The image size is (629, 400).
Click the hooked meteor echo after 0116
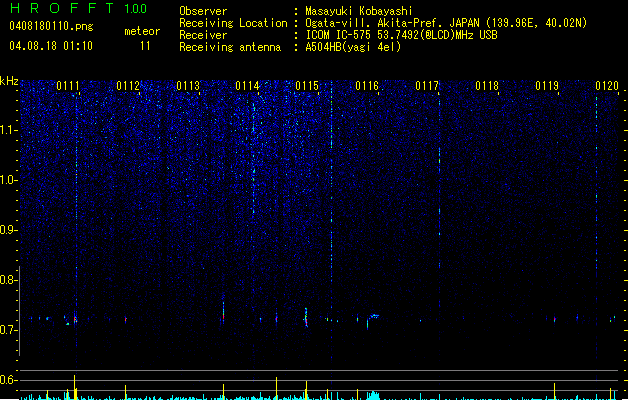pos(373,321)
